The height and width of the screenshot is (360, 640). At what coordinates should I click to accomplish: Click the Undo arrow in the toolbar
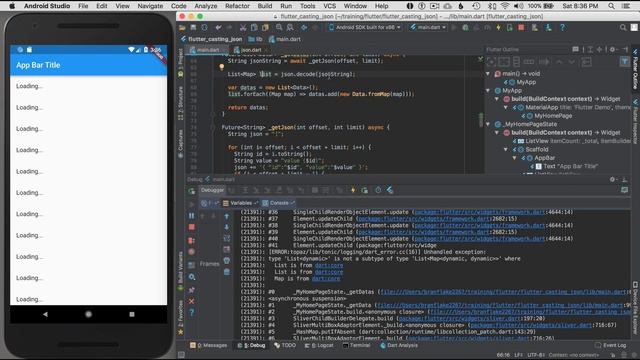pos(218,27)
